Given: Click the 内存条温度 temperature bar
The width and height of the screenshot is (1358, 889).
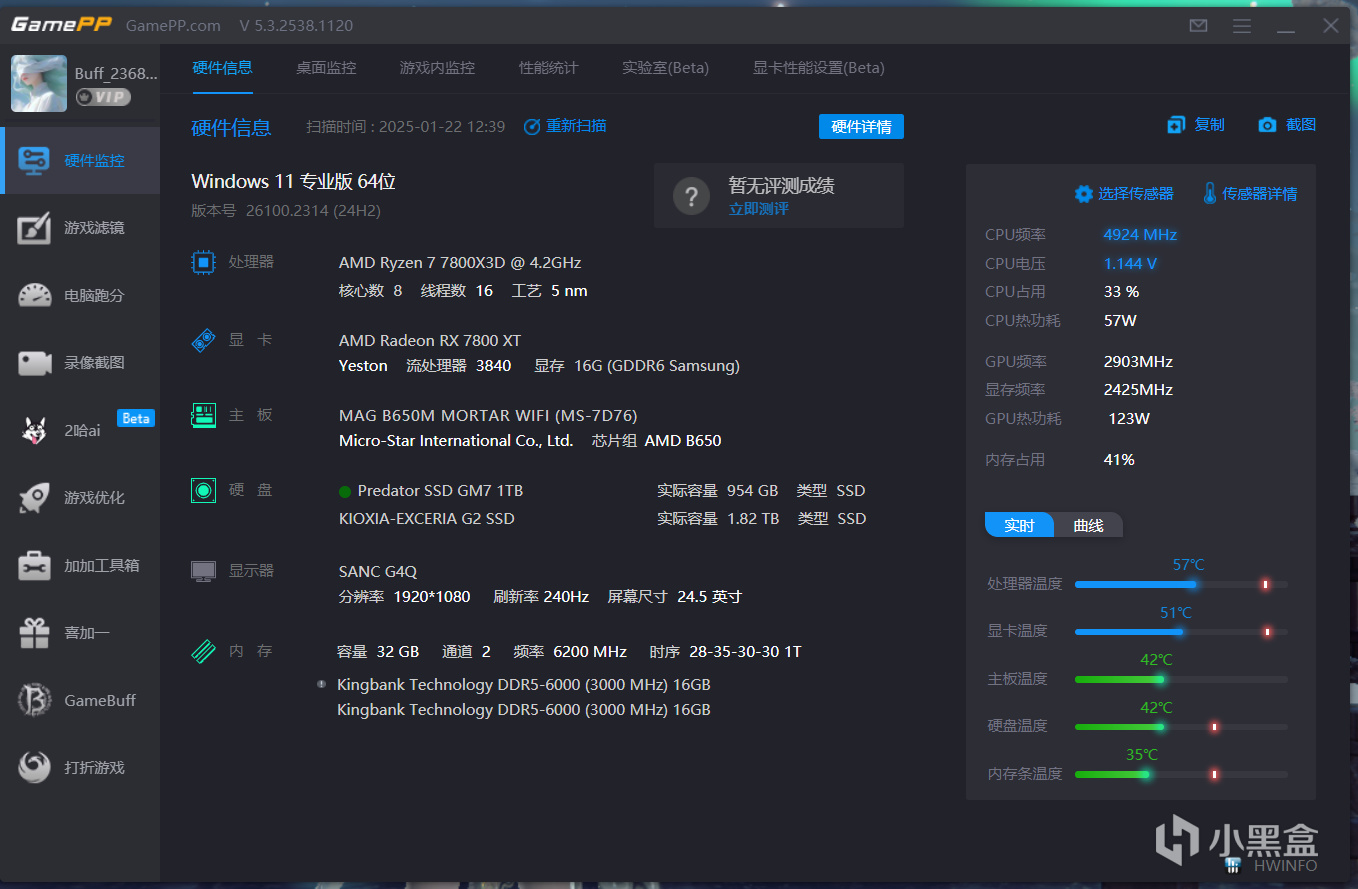Looking at the screenshot, I should tap(1181, 774).
